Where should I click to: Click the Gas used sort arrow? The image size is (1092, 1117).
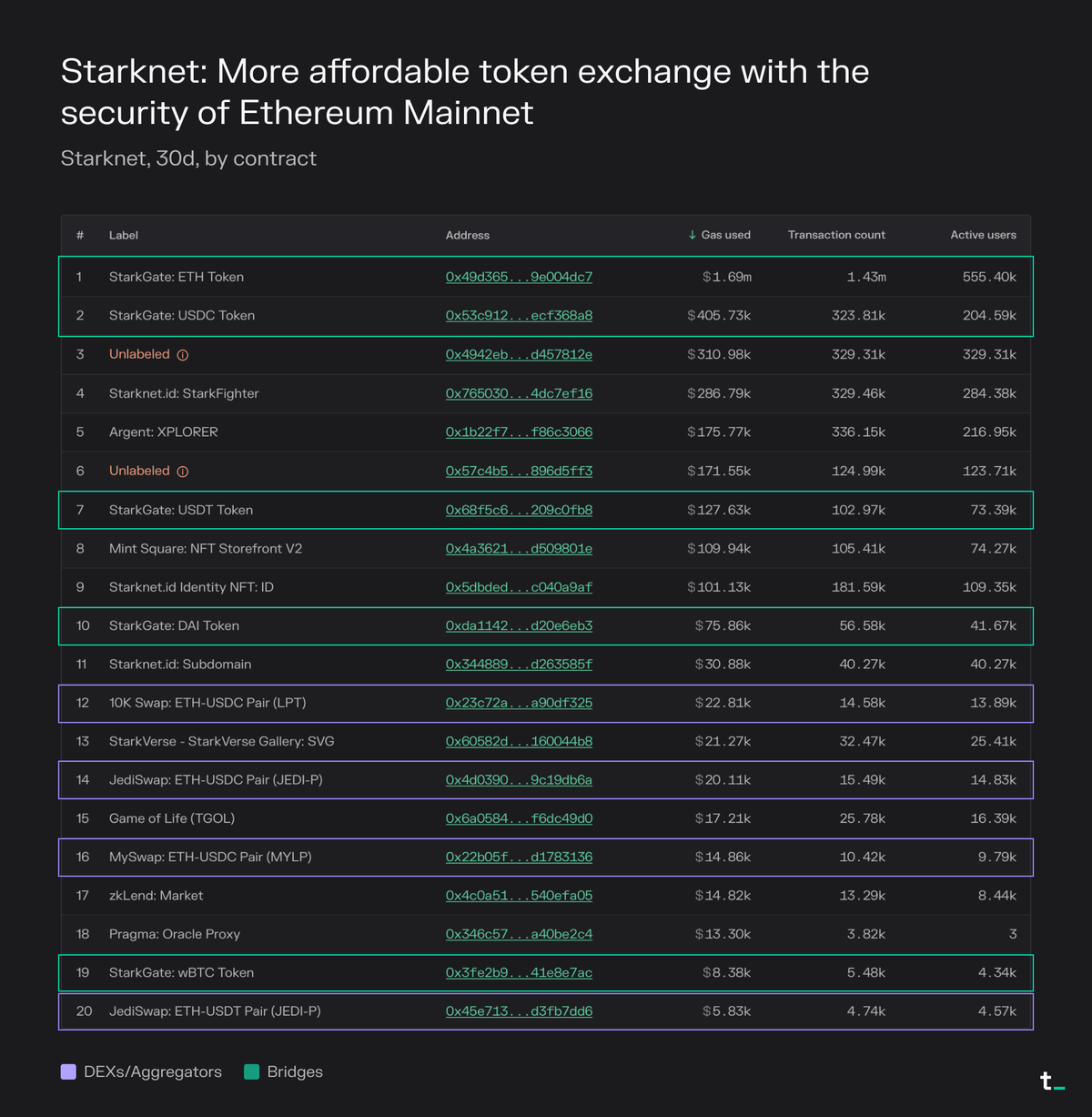pyautogui.click(x=693, y=235)
